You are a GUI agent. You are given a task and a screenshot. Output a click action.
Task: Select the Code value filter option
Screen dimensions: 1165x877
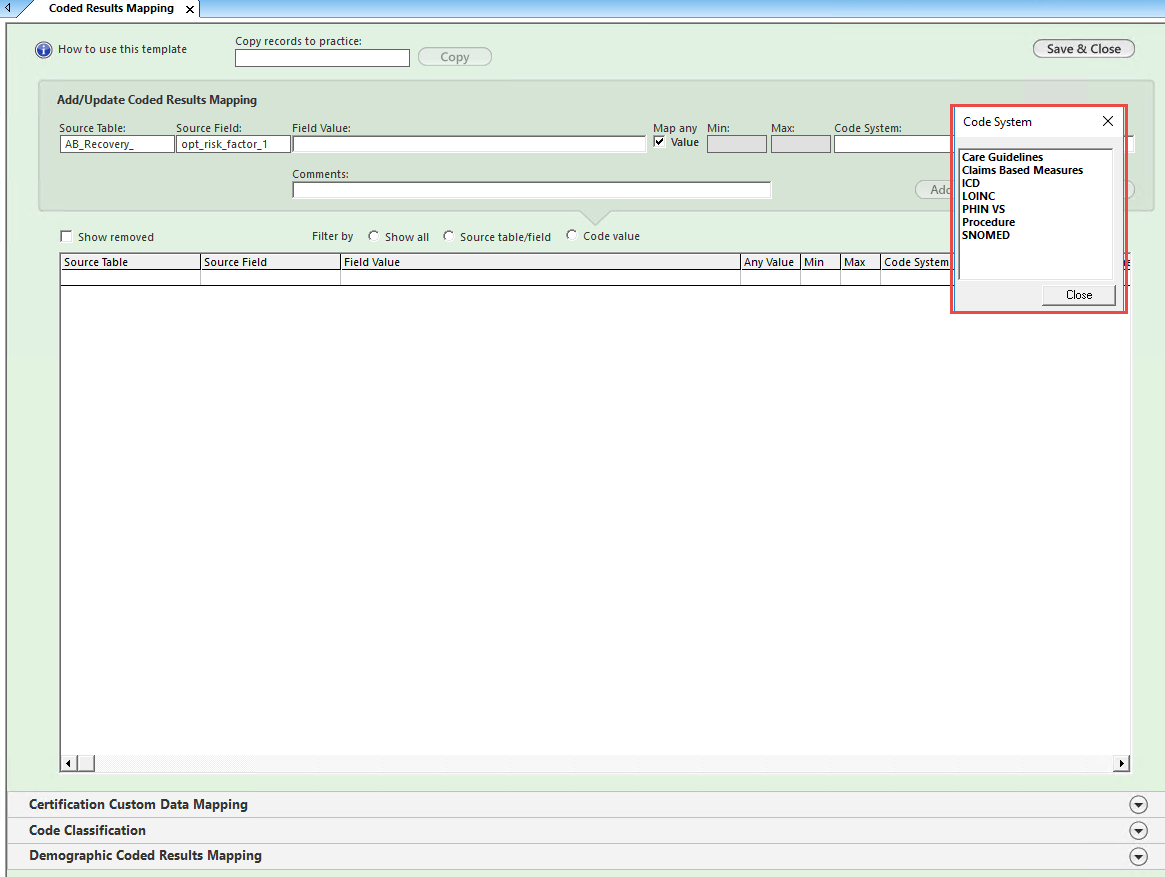571,235
